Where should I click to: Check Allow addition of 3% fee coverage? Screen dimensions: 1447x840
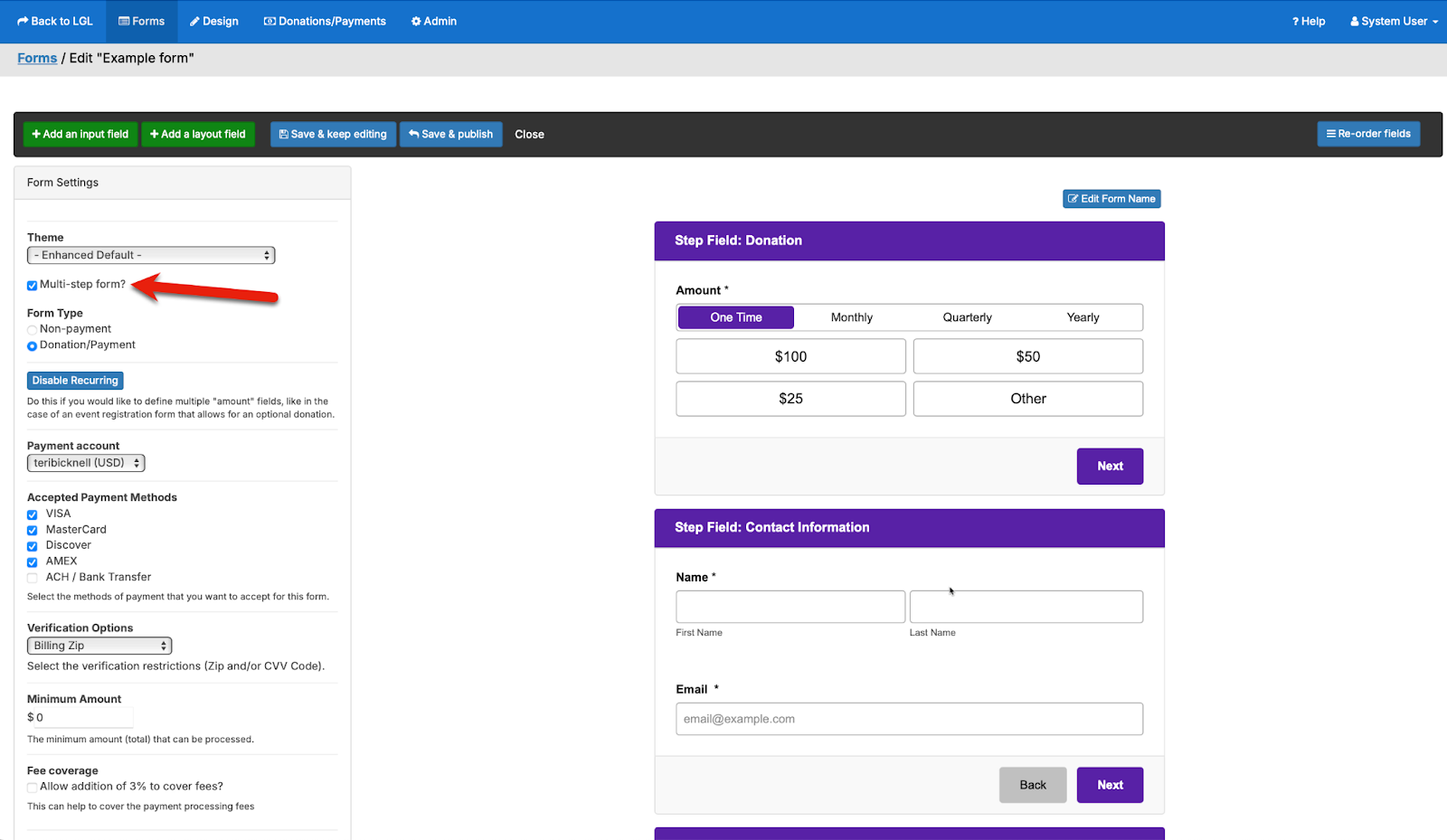pos(33,788)
